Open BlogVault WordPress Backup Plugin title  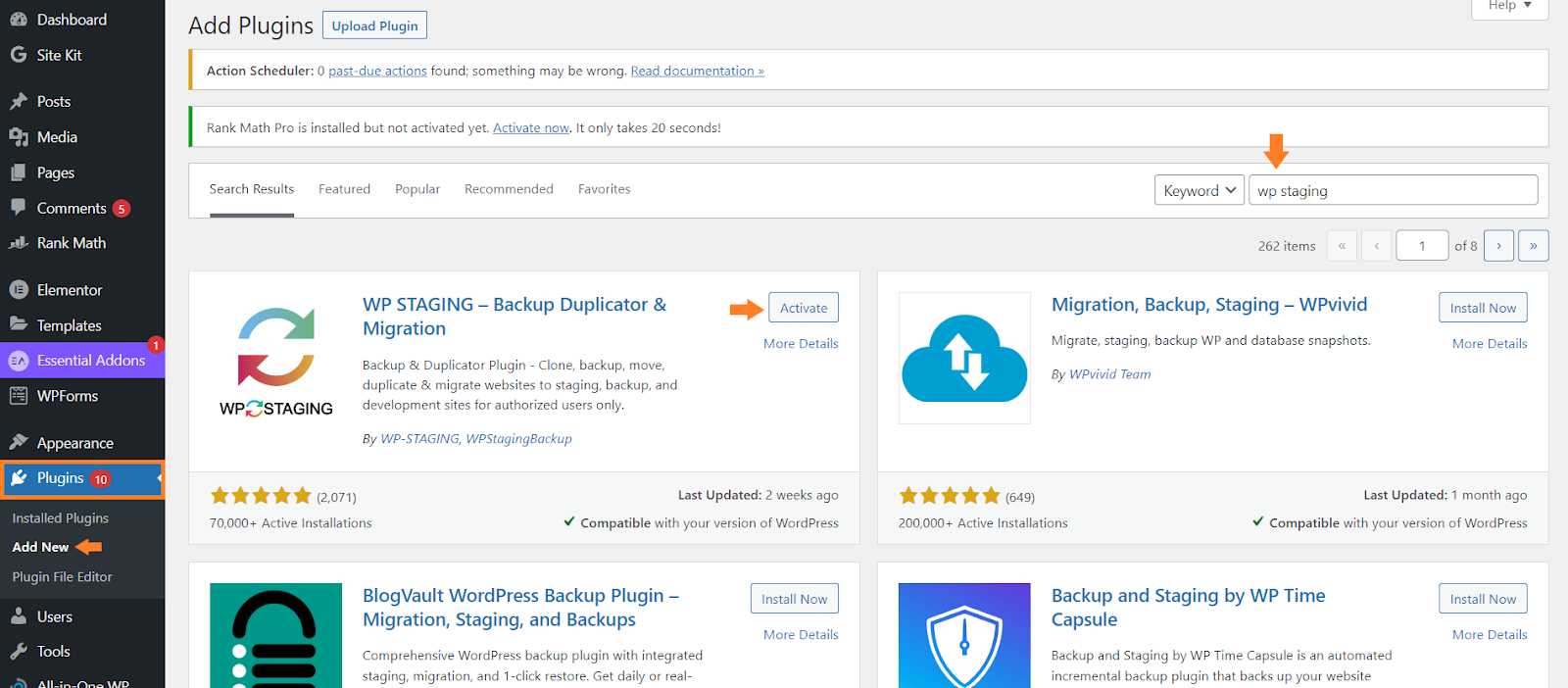coord(520,608)
